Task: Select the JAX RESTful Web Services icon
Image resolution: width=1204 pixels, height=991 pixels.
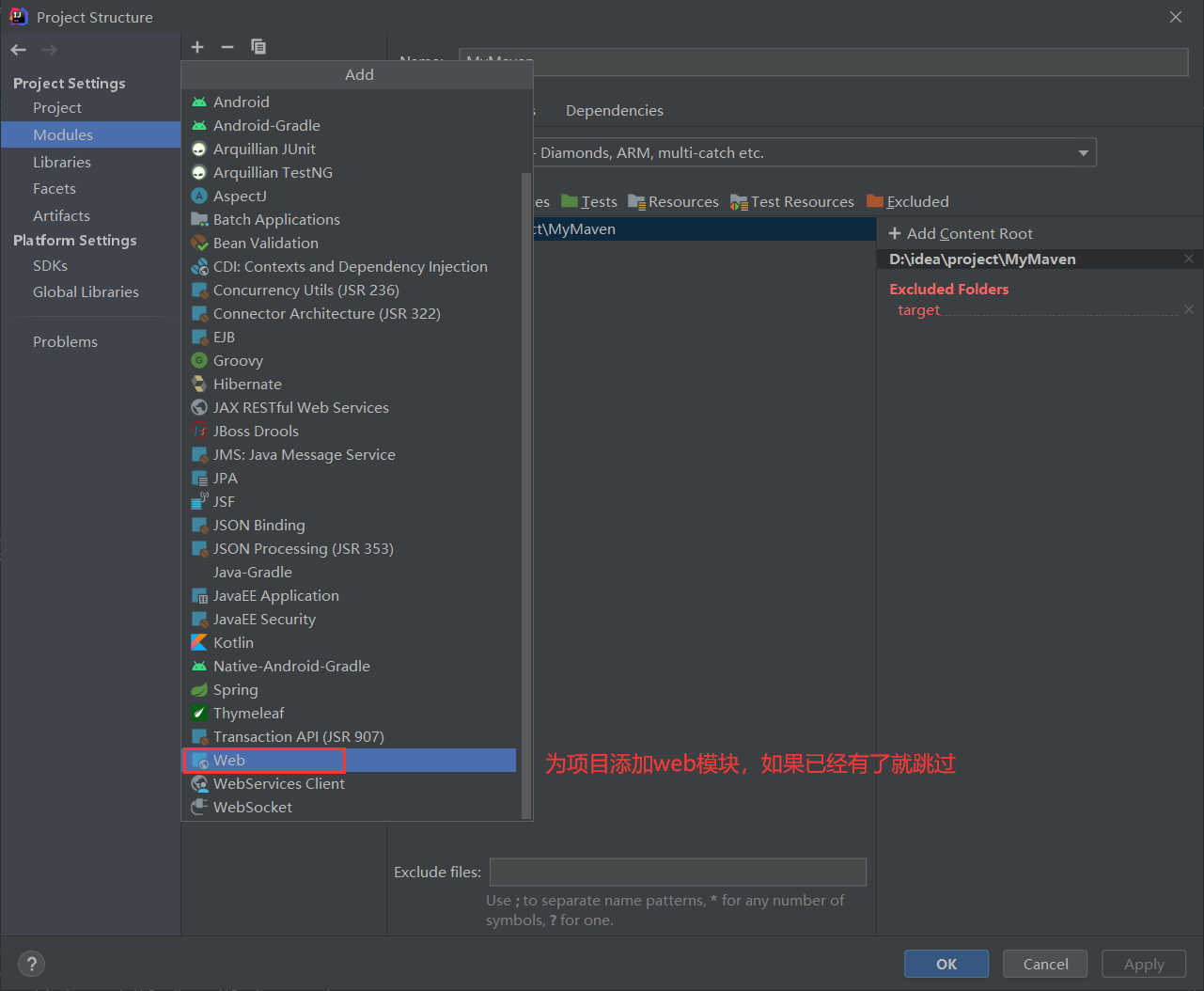Action: pos(199,407)
